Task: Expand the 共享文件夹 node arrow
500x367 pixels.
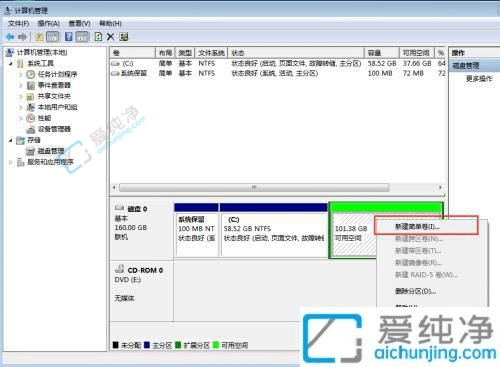Action: click(x=21, y=96)
